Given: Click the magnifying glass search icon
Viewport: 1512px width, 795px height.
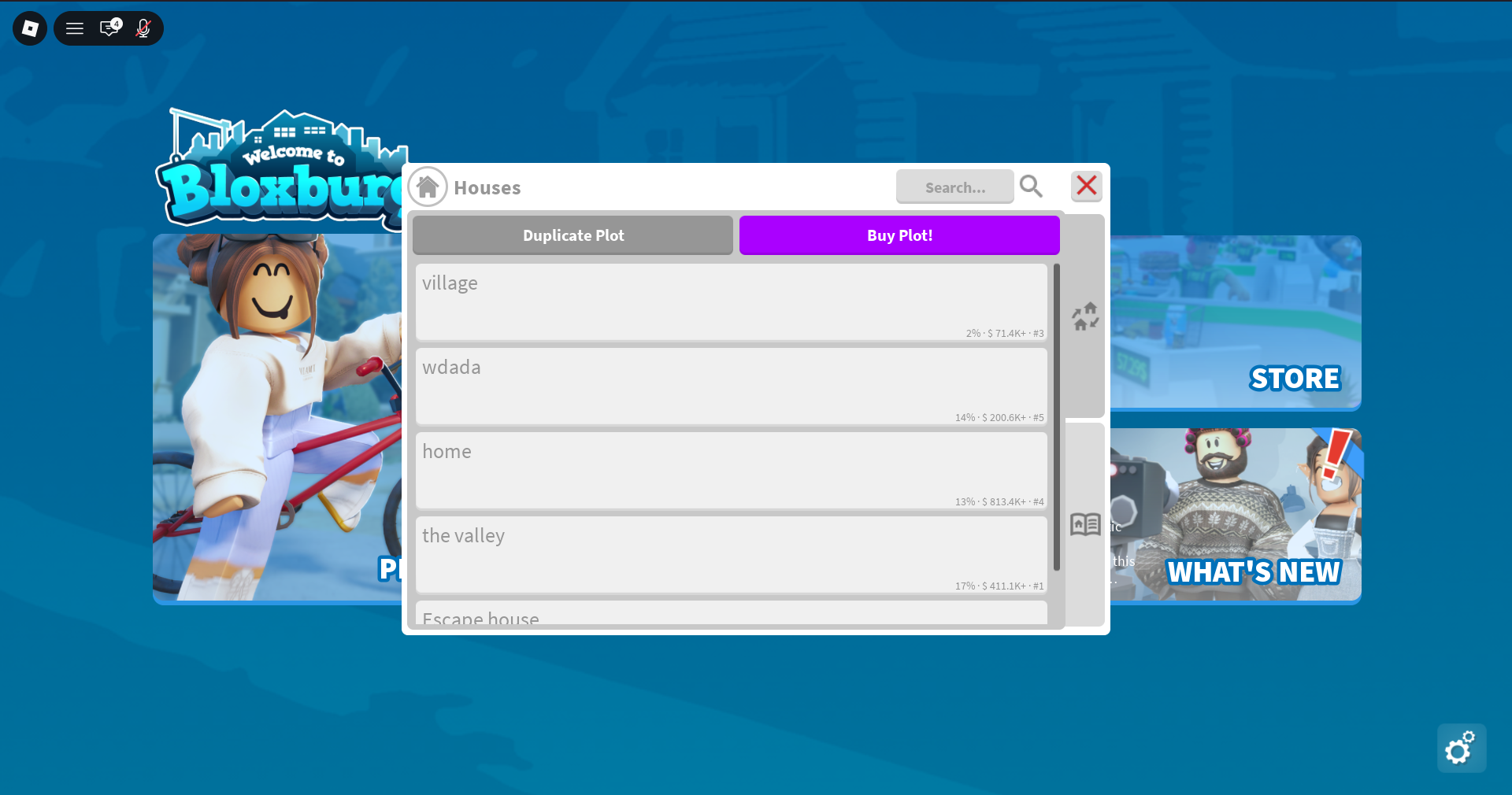Looking at the screenshot, I should (x=1031, y=187).
